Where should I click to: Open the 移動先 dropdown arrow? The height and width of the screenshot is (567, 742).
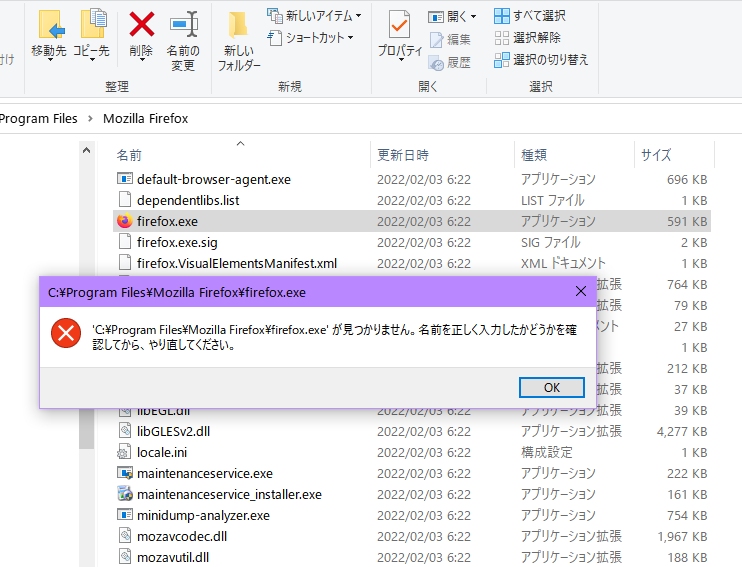point(50,60)
